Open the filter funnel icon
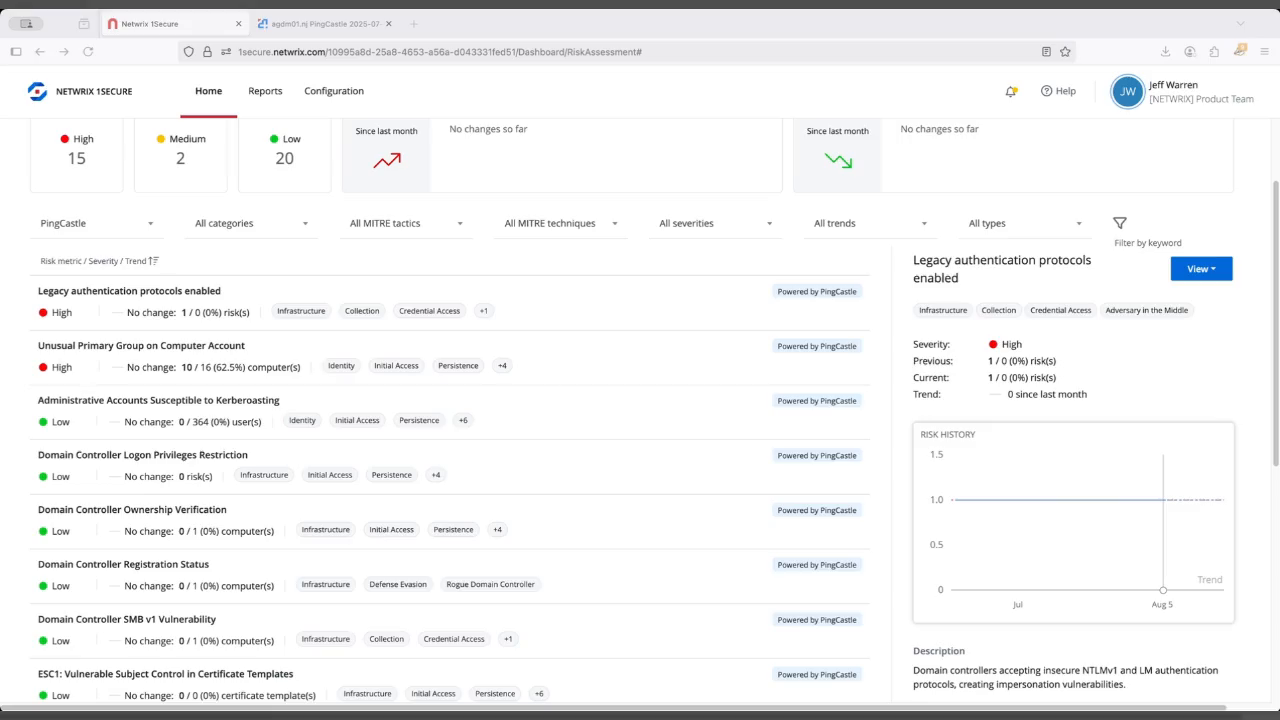 (1120, 223)
